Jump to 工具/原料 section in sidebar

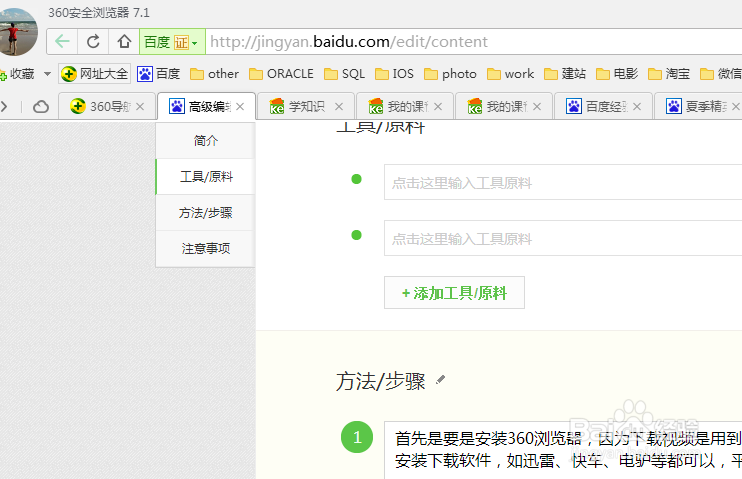coord(205,177)
